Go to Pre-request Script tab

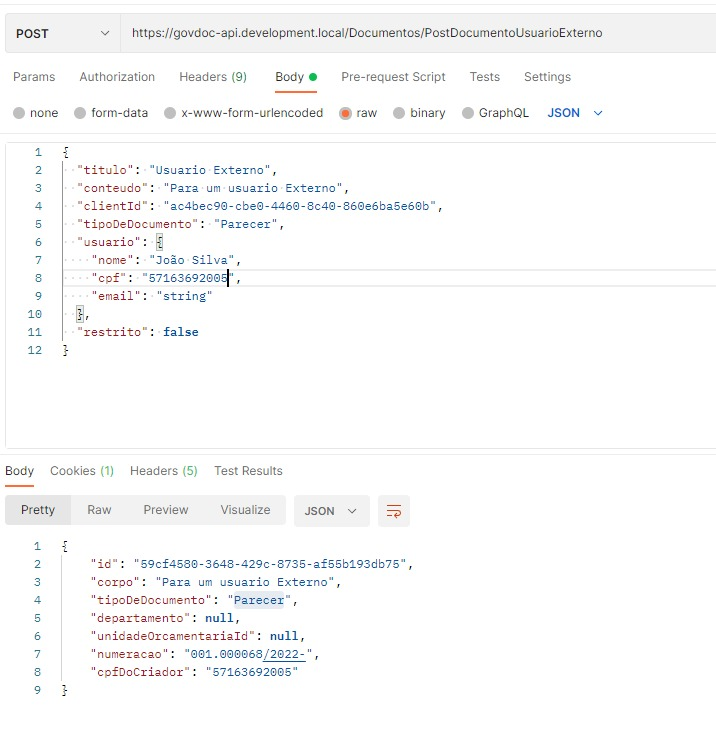pyautogui.click(x=393, y=77)
